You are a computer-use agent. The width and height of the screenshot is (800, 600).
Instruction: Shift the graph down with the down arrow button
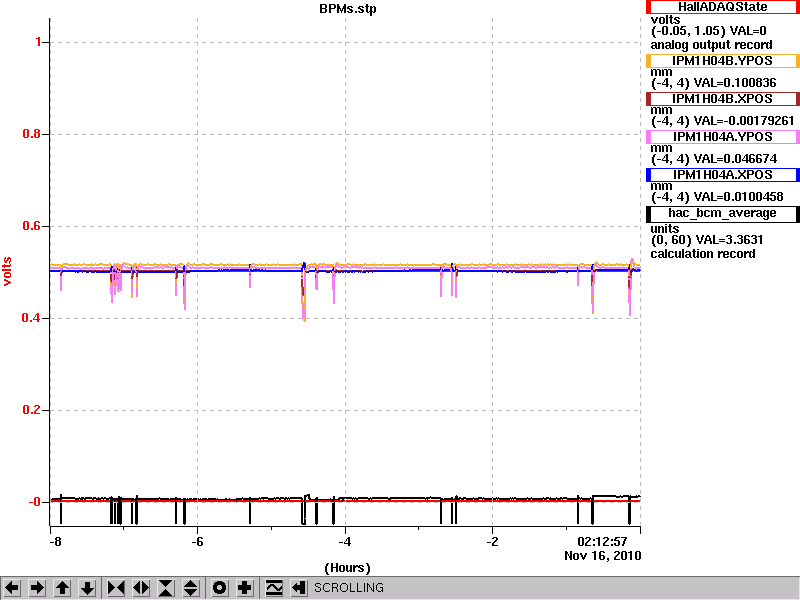87,588
